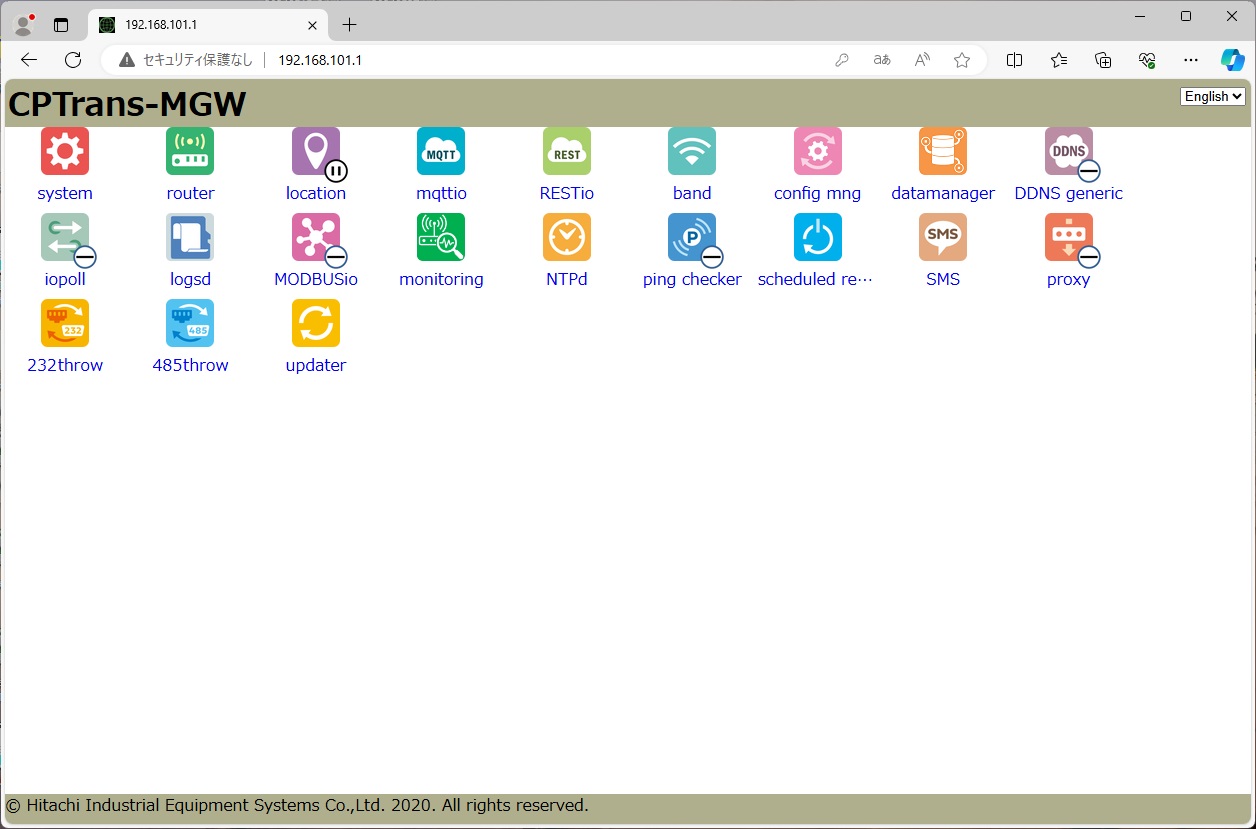Expand the English language dropdown

1212,97
